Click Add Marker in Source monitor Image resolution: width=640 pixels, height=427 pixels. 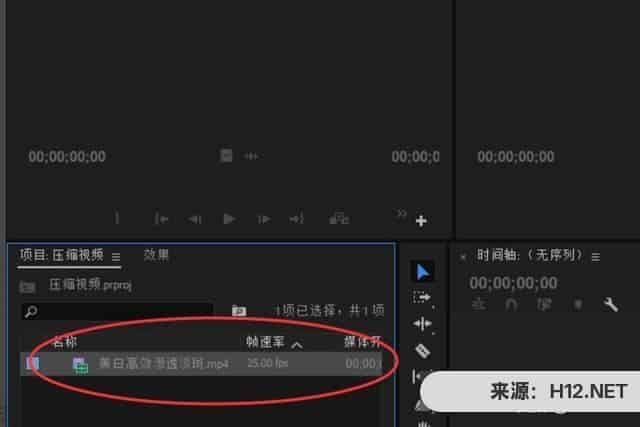coord(117,218)
